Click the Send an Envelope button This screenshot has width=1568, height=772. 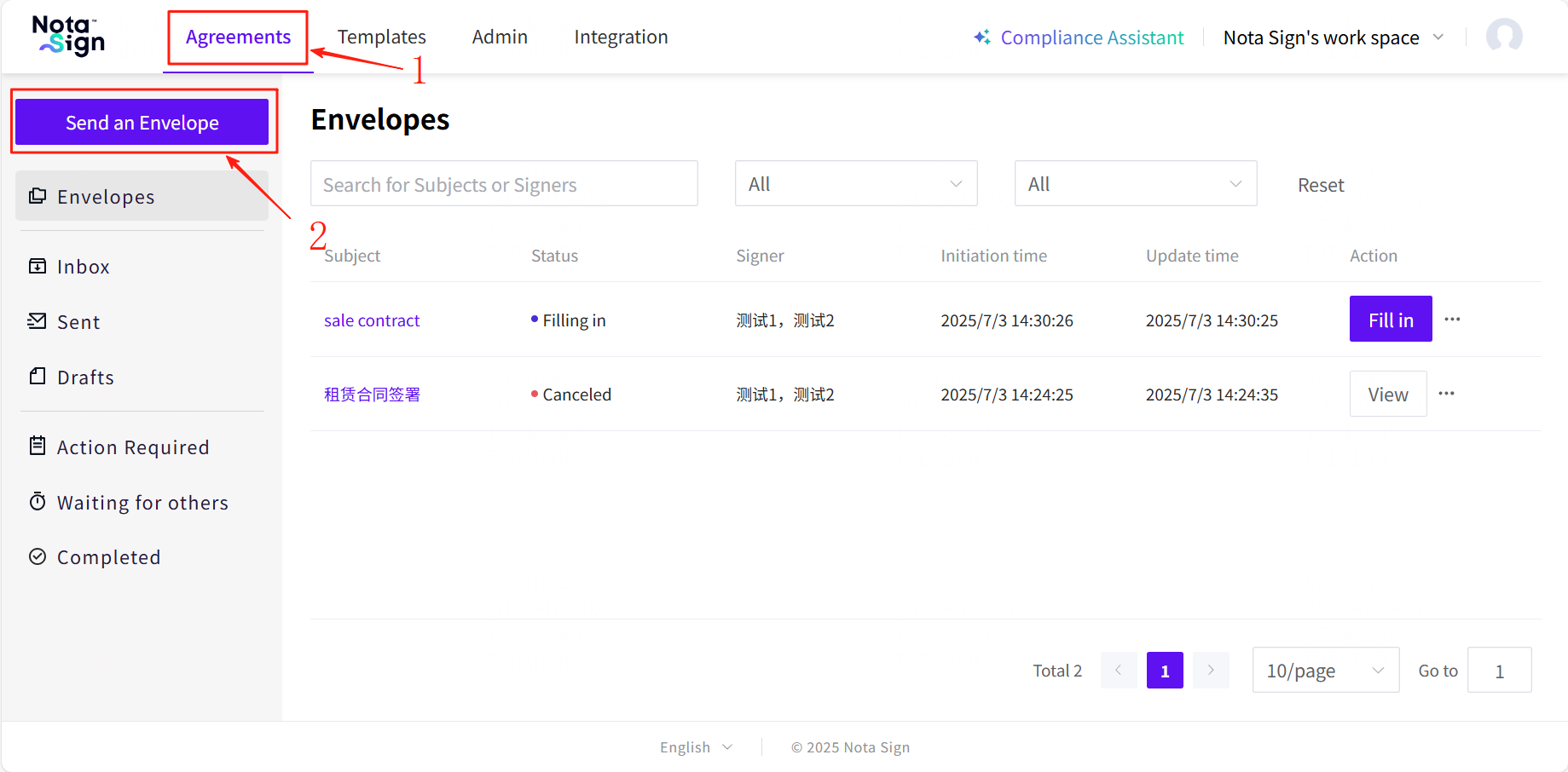(142, 123)
